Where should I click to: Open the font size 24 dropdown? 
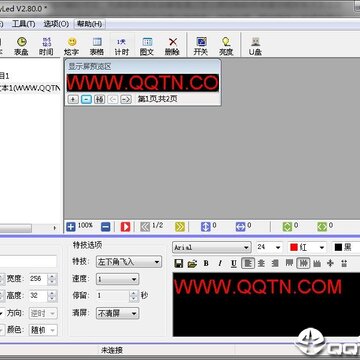[278, 248]
